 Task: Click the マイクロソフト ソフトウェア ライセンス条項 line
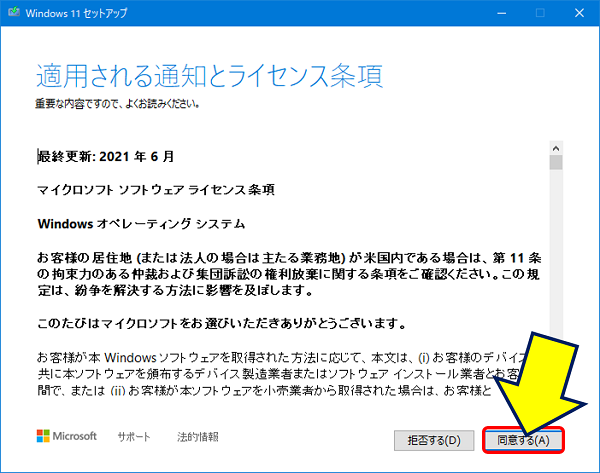[x=156, y=190]
